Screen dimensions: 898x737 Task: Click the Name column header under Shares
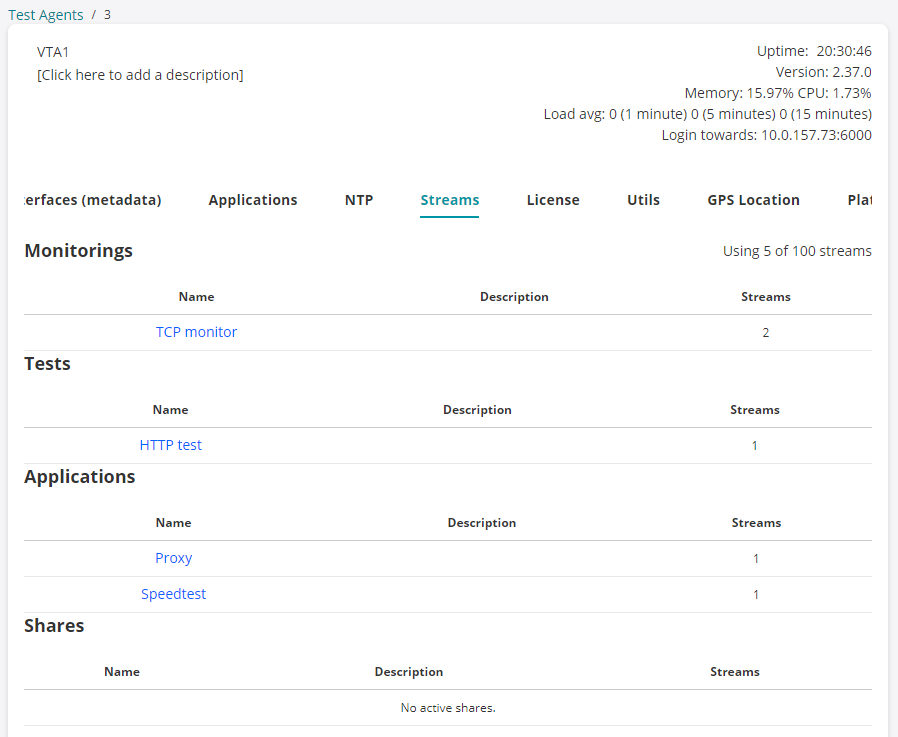pyautogui.click(x=122, y=672)
